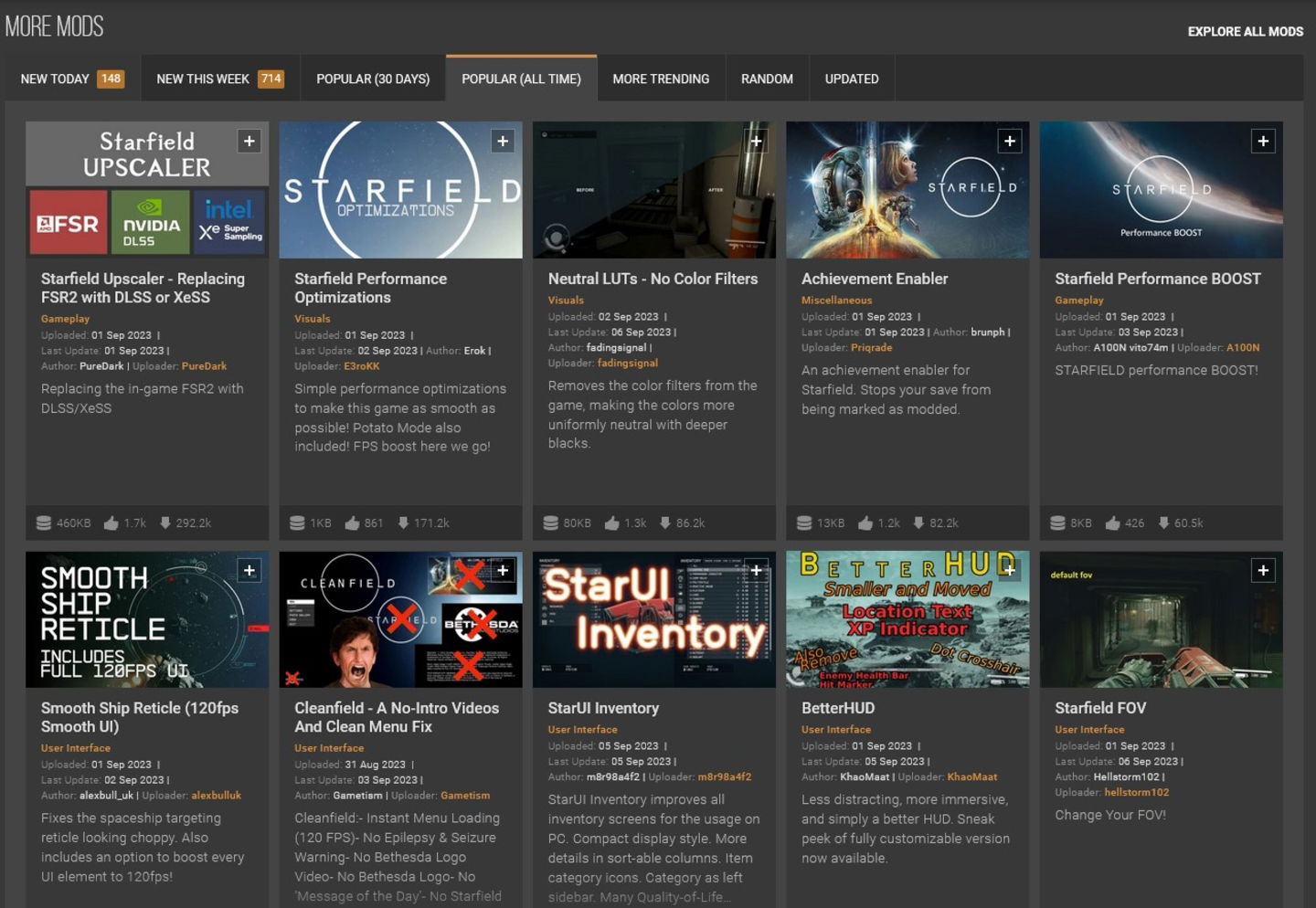Open Starfield Performance BOOST title link
Screen dimensions: 1316x908
pos(1158,279)
